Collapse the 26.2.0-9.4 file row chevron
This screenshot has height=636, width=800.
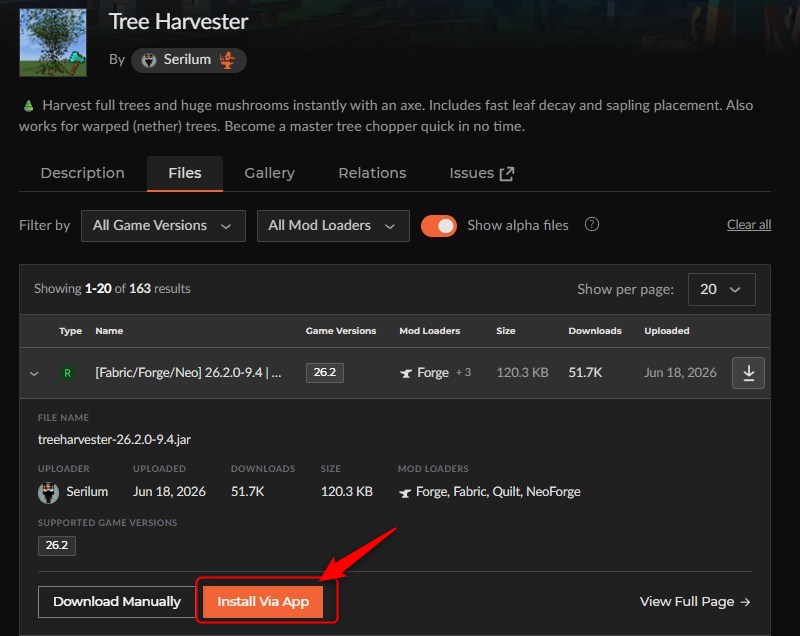pos(34,373)
